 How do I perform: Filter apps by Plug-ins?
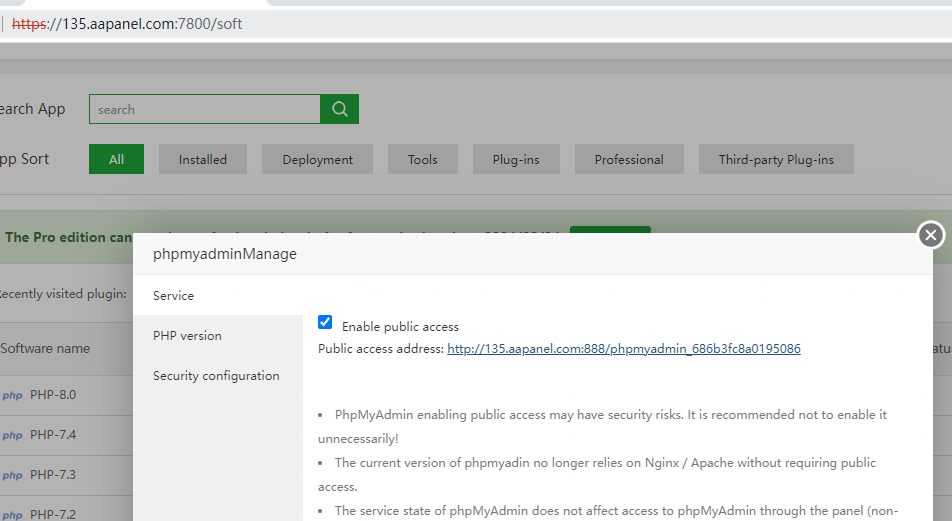pyautogui.click(x=516, y=159)
